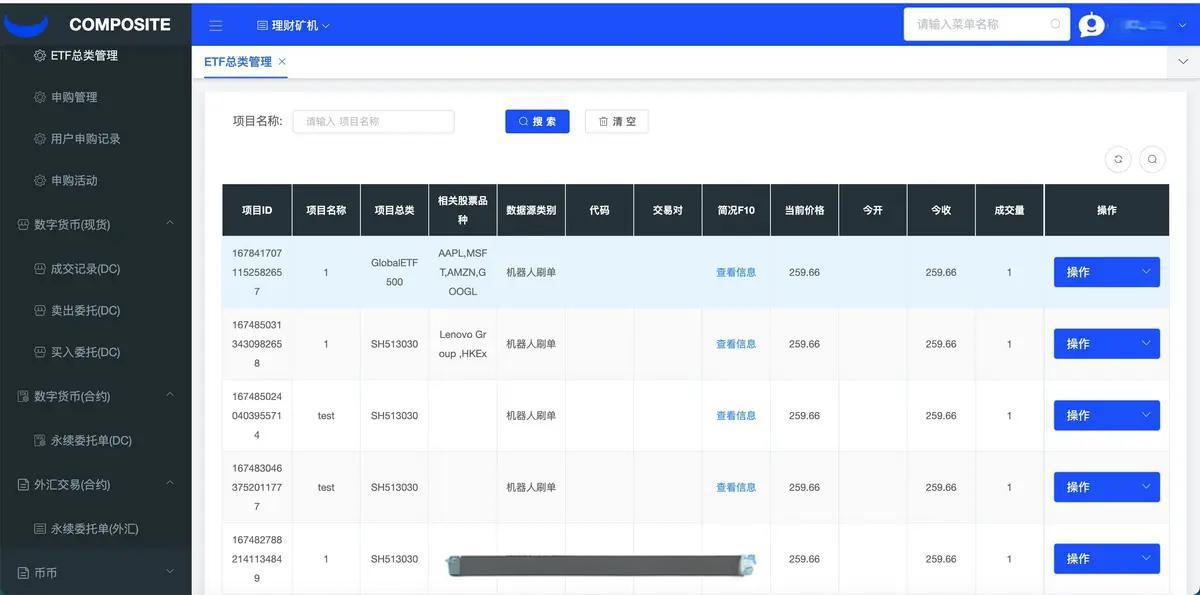This screenshot has height=595, width=1200.
Task: Toggle the sidebar hamburger menu icon
Action: [x=216, y=25]
